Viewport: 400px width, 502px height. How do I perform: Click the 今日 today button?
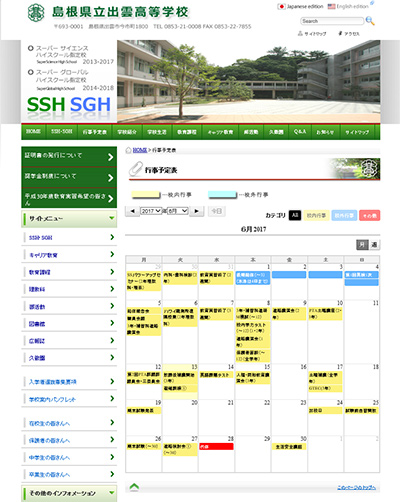pyautogui.click(x=217, y=211)
